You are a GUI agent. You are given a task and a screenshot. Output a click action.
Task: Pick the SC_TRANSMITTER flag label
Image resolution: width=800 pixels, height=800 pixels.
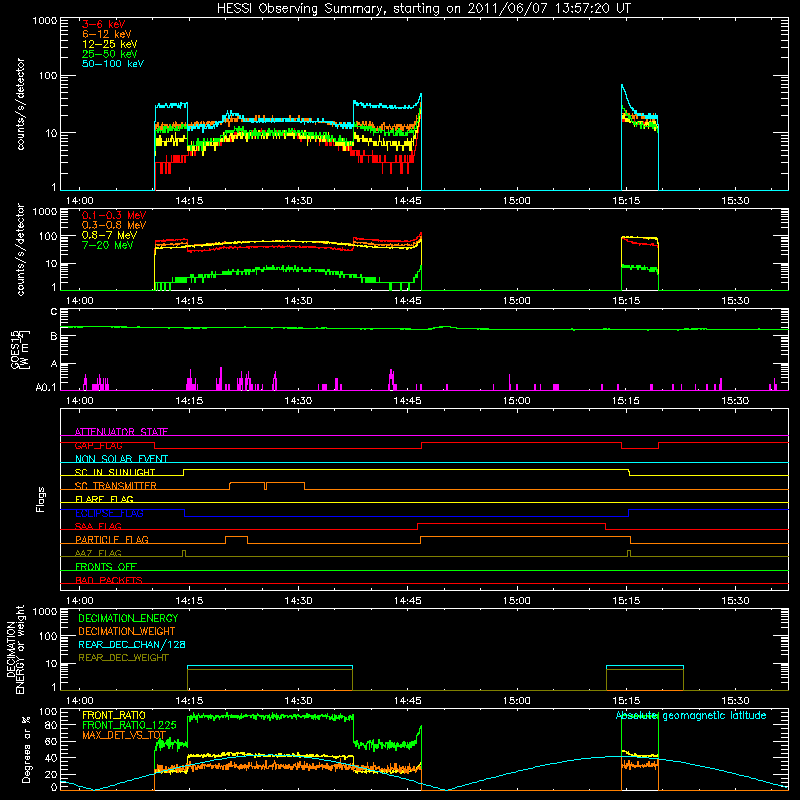click(x=115, y=486)
